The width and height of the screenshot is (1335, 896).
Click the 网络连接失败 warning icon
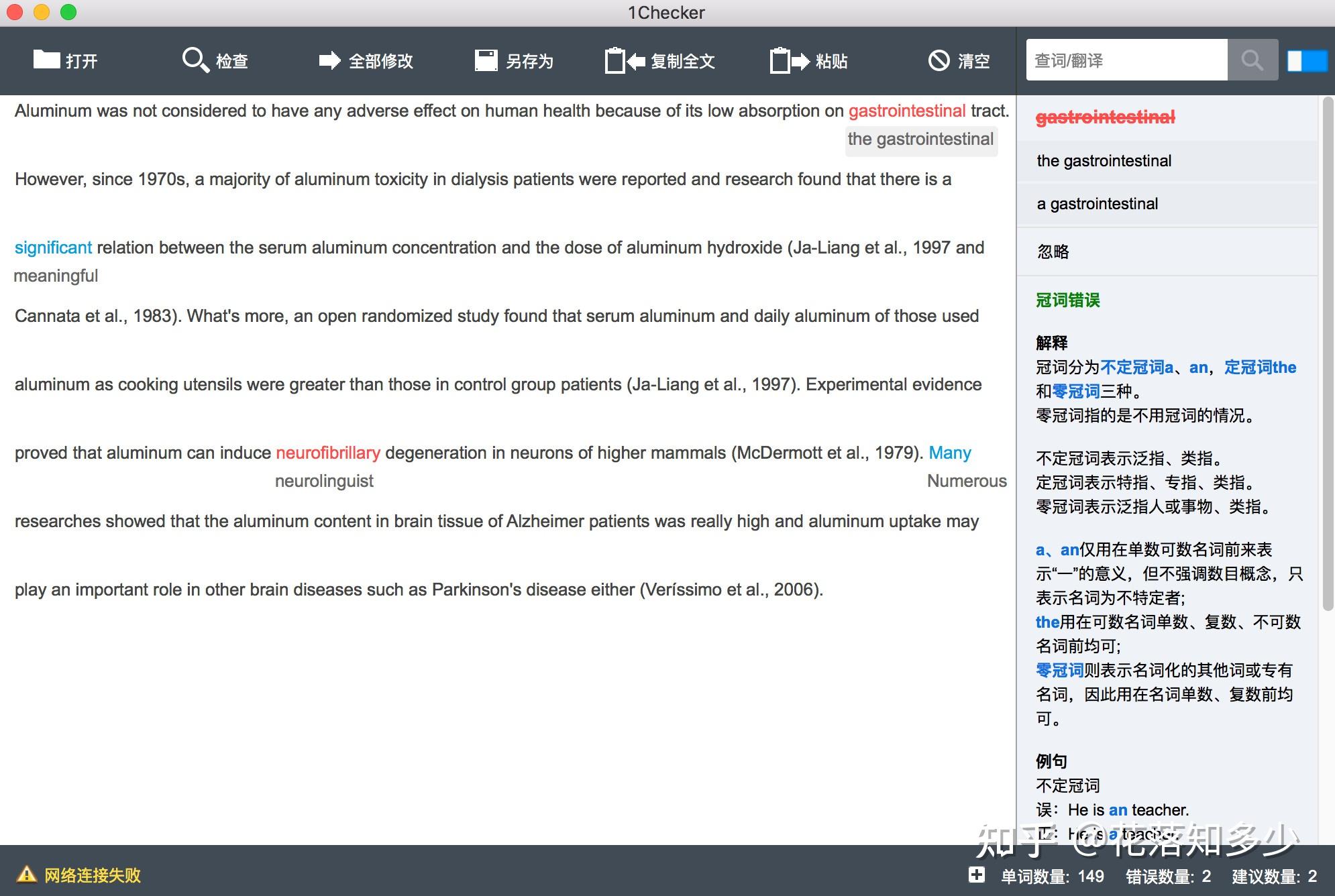pyautogui.click(x=26, y=875)
